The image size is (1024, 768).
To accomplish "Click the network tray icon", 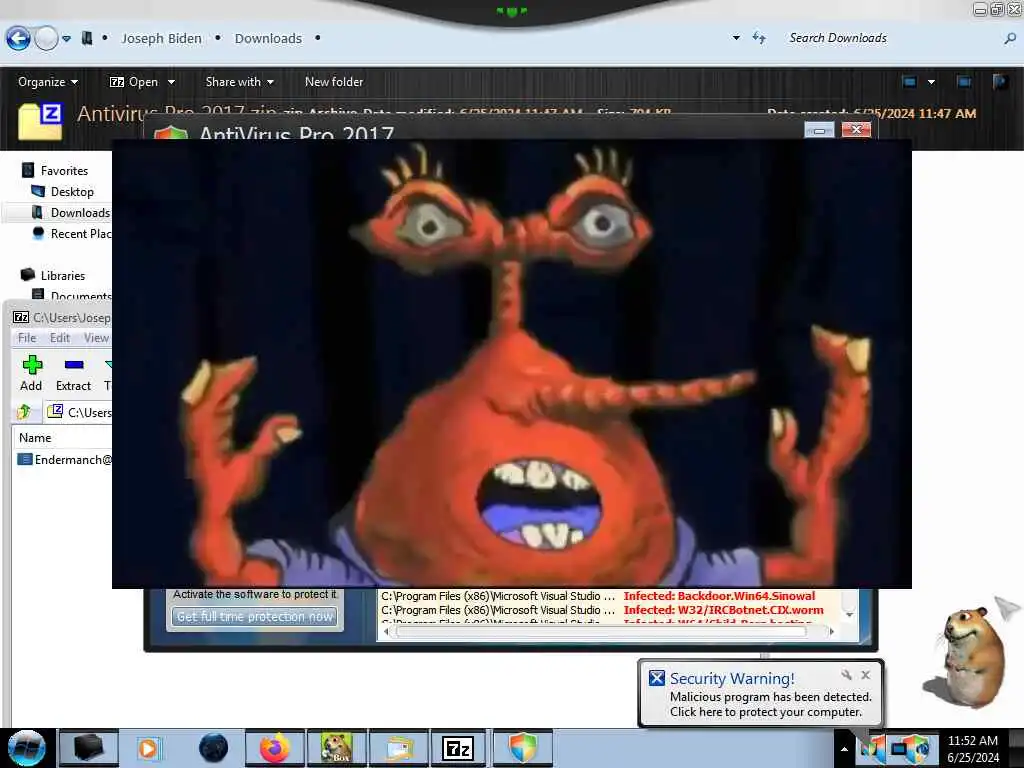I will (900, 749).
